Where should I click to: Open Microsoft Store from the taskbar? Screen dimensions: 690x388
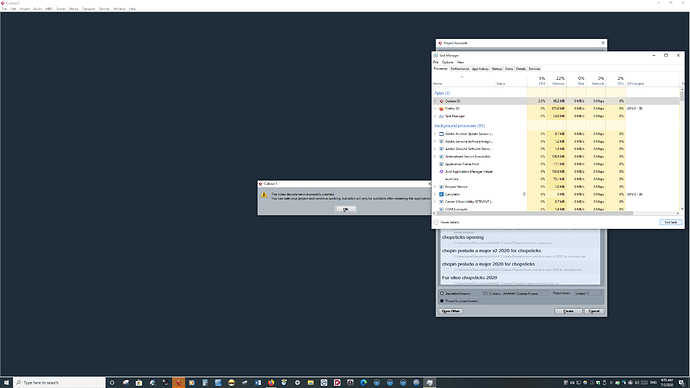point(139,383)
